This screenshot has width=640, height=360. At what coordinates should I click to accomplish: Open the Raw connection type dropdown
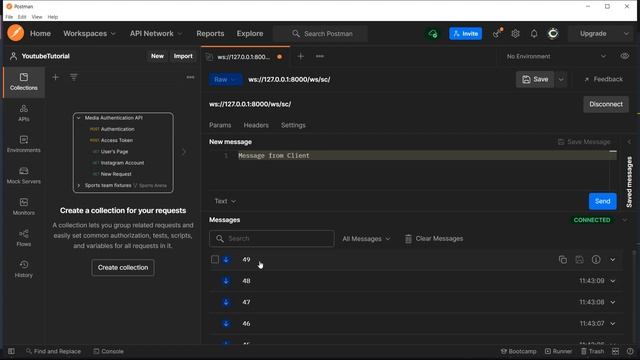click(226, 79)
